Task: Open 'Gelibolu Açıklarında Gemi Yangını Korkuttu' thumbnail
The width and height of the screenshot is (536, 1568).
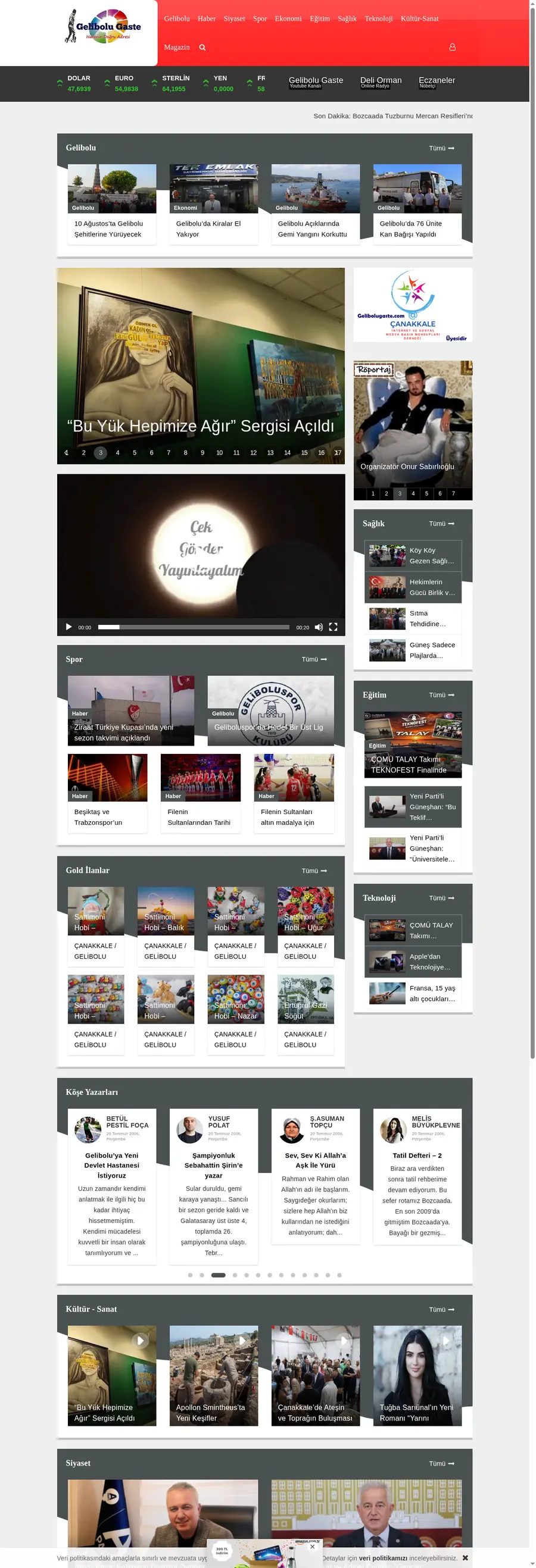Action: tap(316, 189)
